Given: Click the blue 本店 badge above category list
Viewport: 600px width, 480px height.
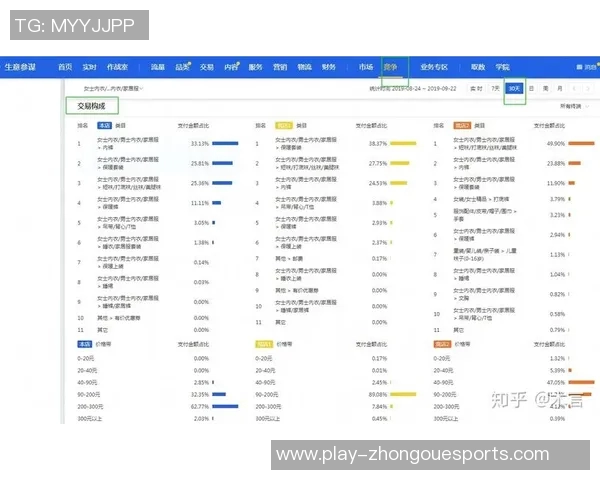Looking at the screenshot, I should pos(104,126).
